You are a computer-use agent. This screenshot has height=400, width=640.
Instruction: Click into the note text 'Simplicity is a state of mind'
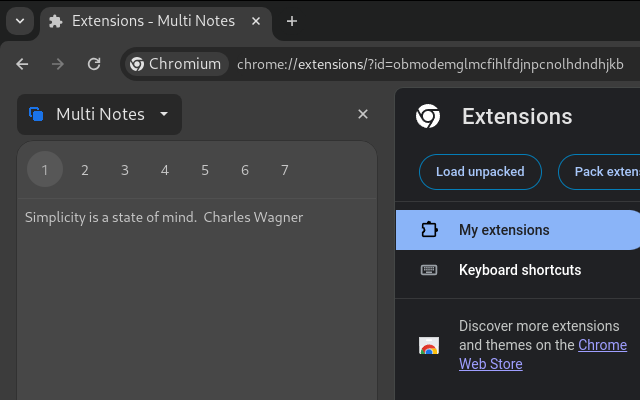coord(111,218)
